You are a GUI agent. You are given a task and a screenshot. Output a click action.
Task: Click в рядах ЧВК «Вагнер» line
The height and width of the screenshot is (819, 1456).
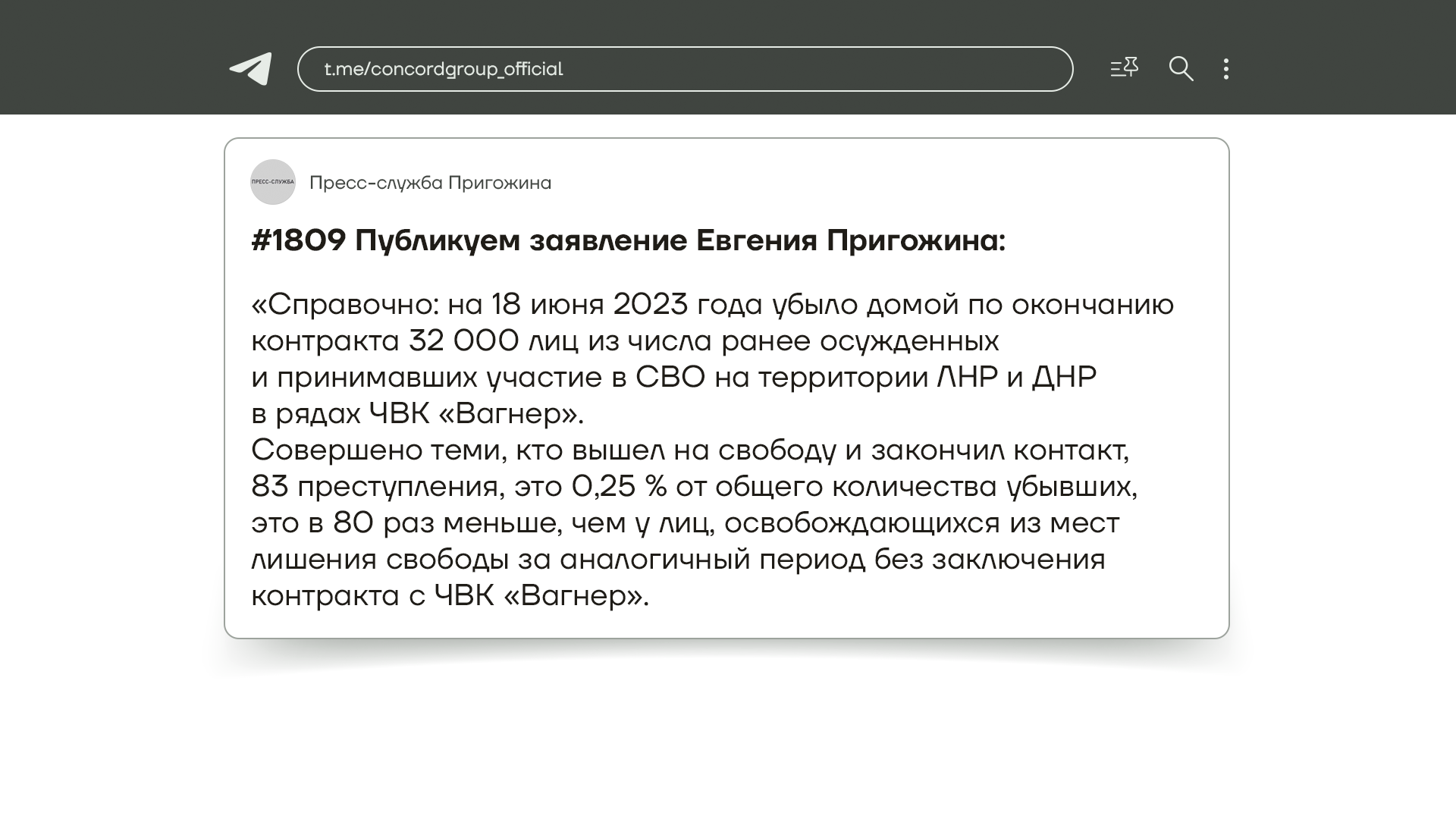417,414
